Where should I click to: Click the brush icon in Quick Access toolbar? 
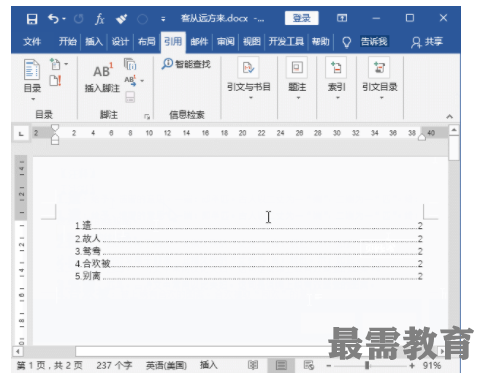click(x=121, y=19)
